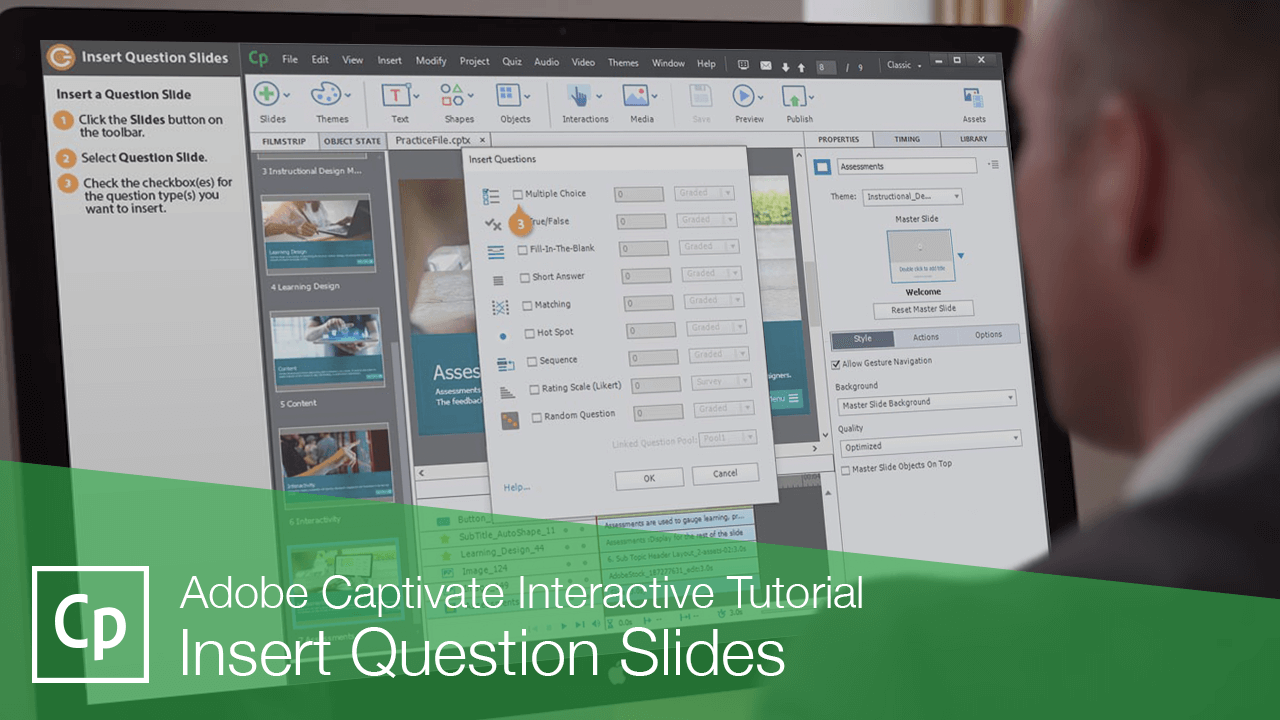
Task: Open the Objects toolbar icon
Action: [508, 95]
